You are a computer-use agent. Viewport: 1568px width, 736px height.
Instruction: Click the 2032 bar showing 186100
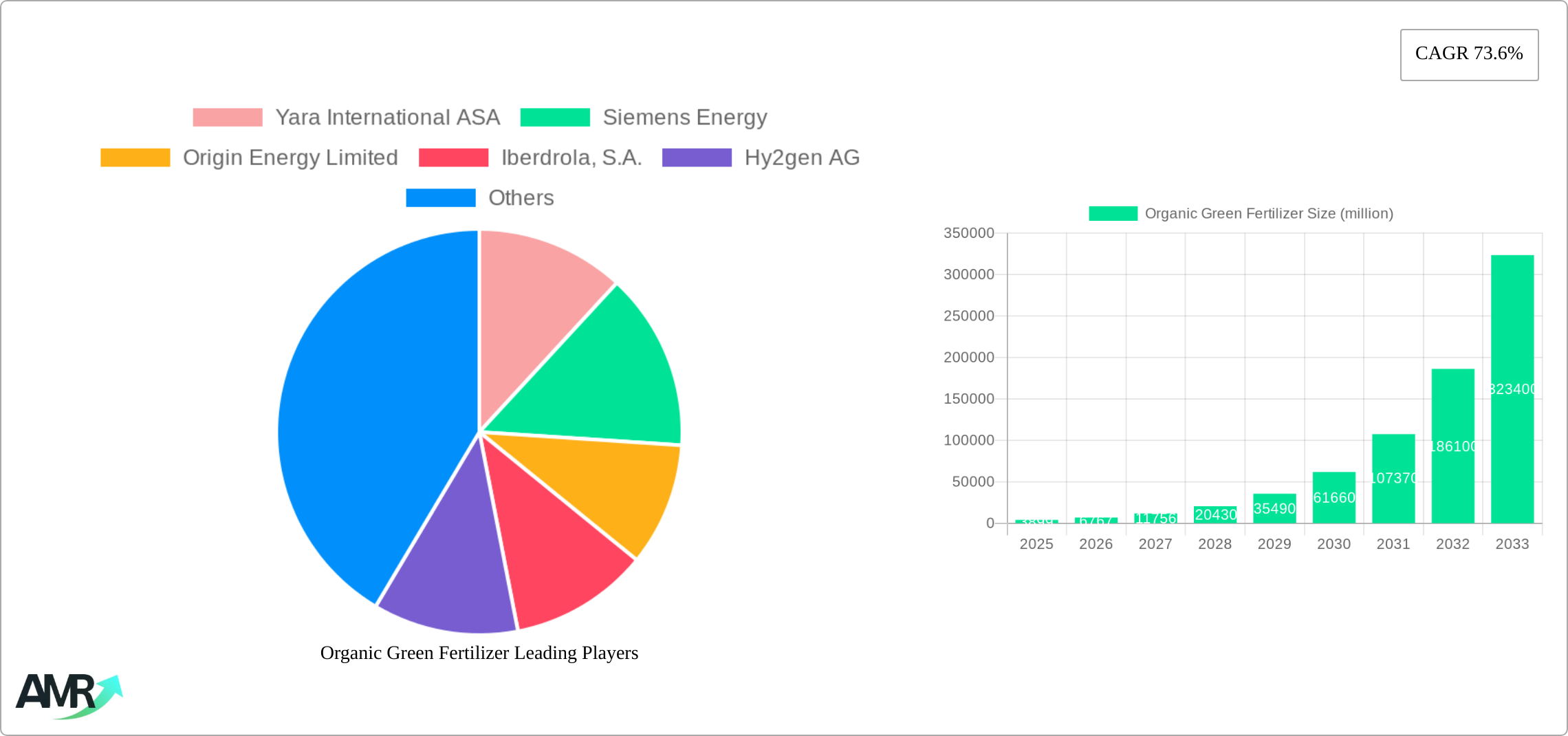coord(1452,446)
